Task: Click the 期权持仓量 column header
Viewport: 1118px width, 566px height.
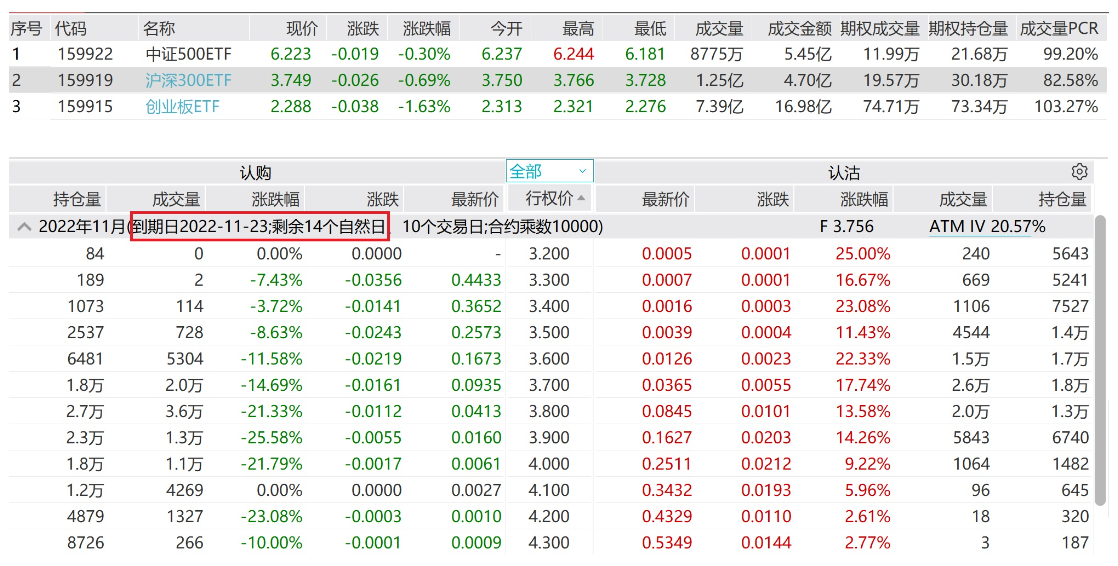Action: (x=968, y=28)
